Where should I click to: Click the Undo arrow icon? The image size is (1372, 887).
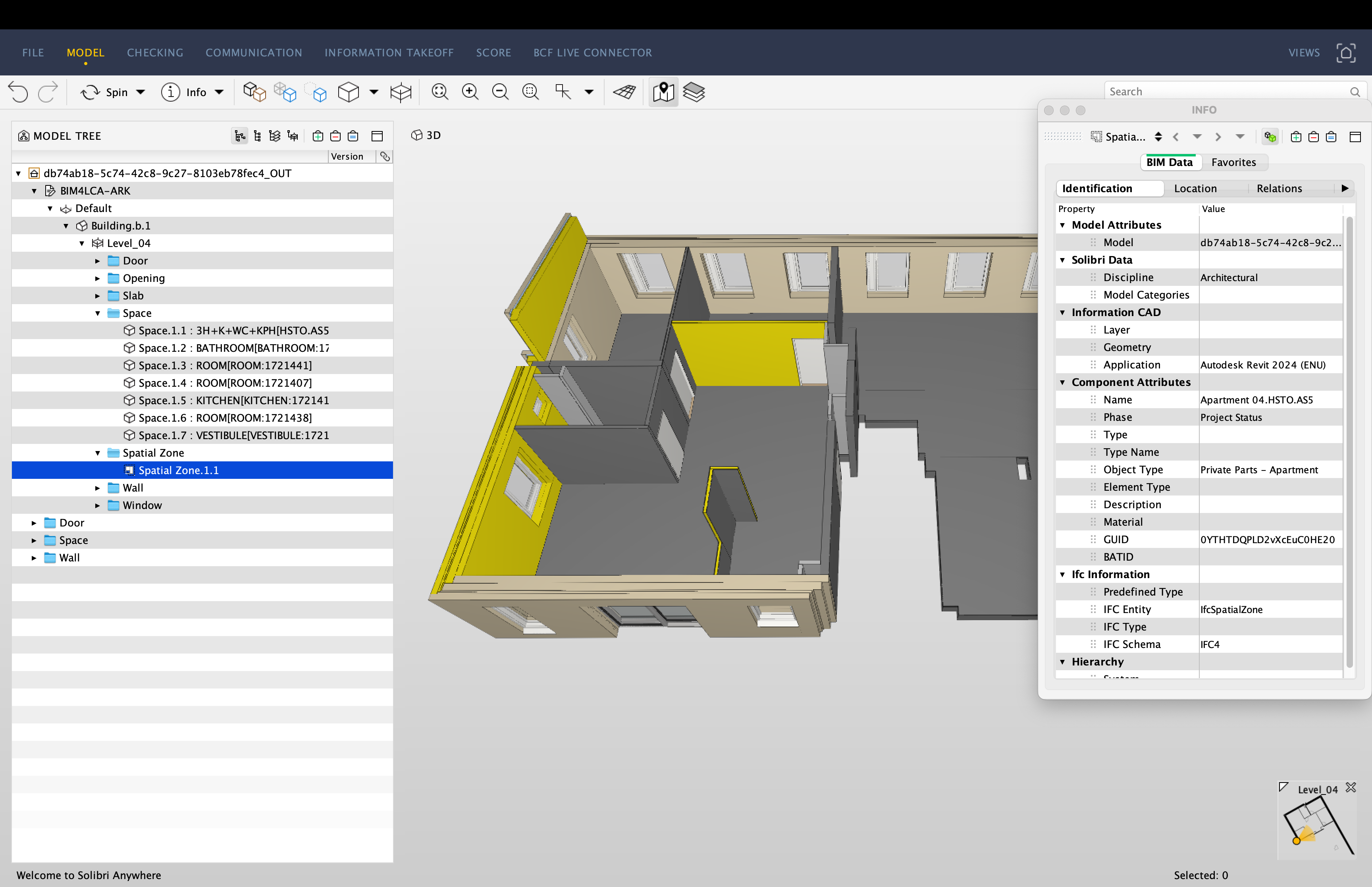[18, 92]
